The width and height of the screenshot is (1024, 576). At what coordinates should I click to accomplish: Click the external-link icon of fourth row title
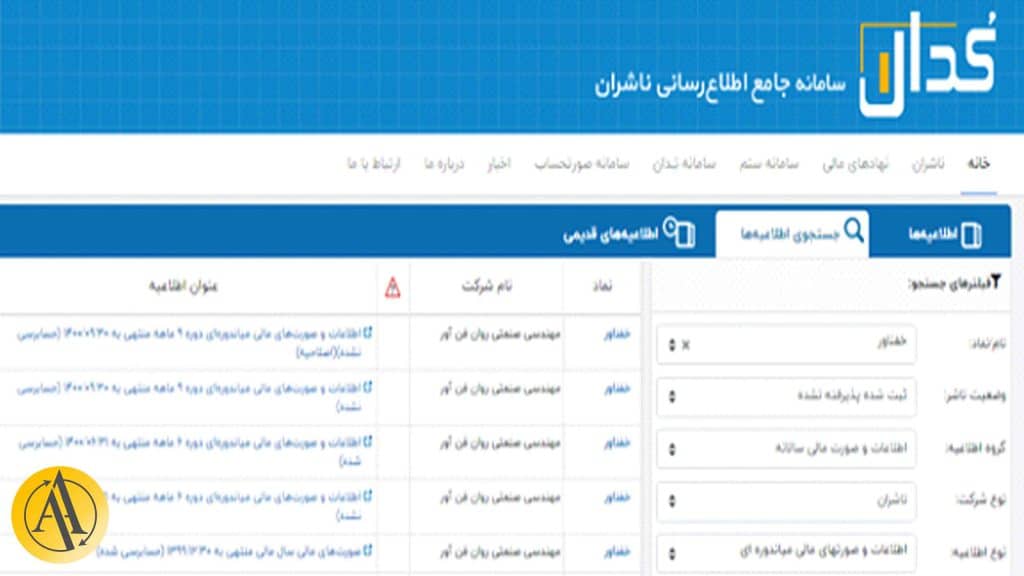pyautogui.click(x=368, y=496)
